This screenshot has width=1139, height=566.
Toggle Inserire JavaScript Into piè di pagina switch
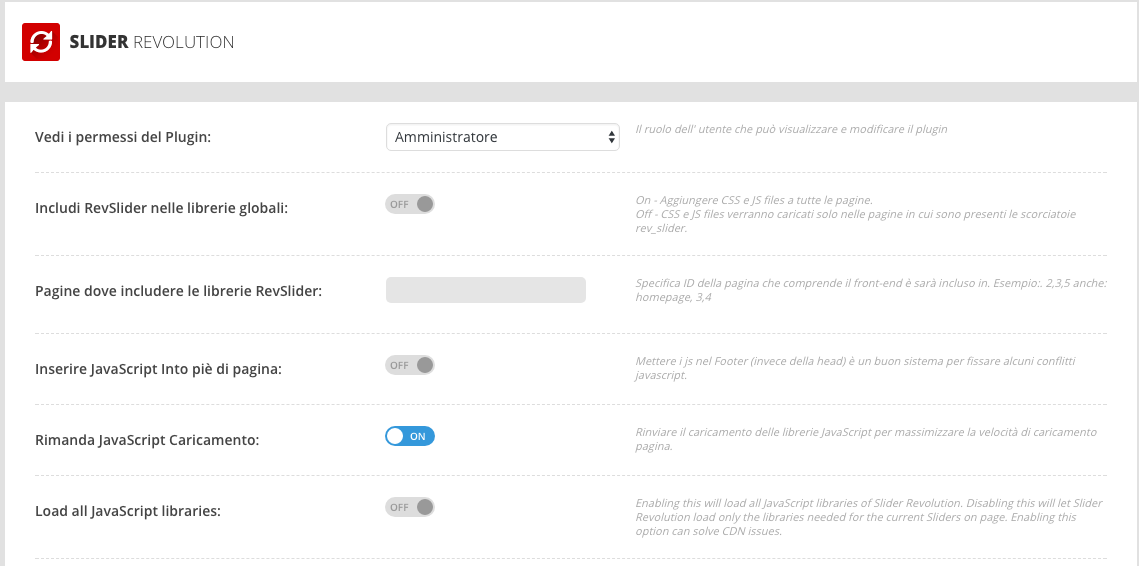click(410, 365)
